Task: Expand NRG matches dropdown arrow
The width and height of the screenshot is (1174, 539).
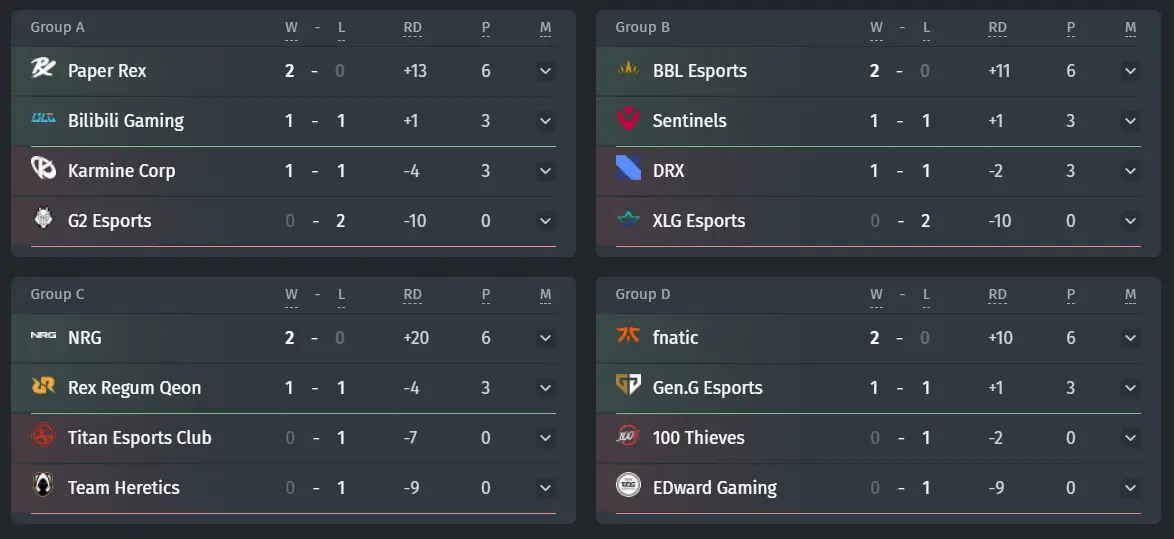Action: (x=545, y=338)
